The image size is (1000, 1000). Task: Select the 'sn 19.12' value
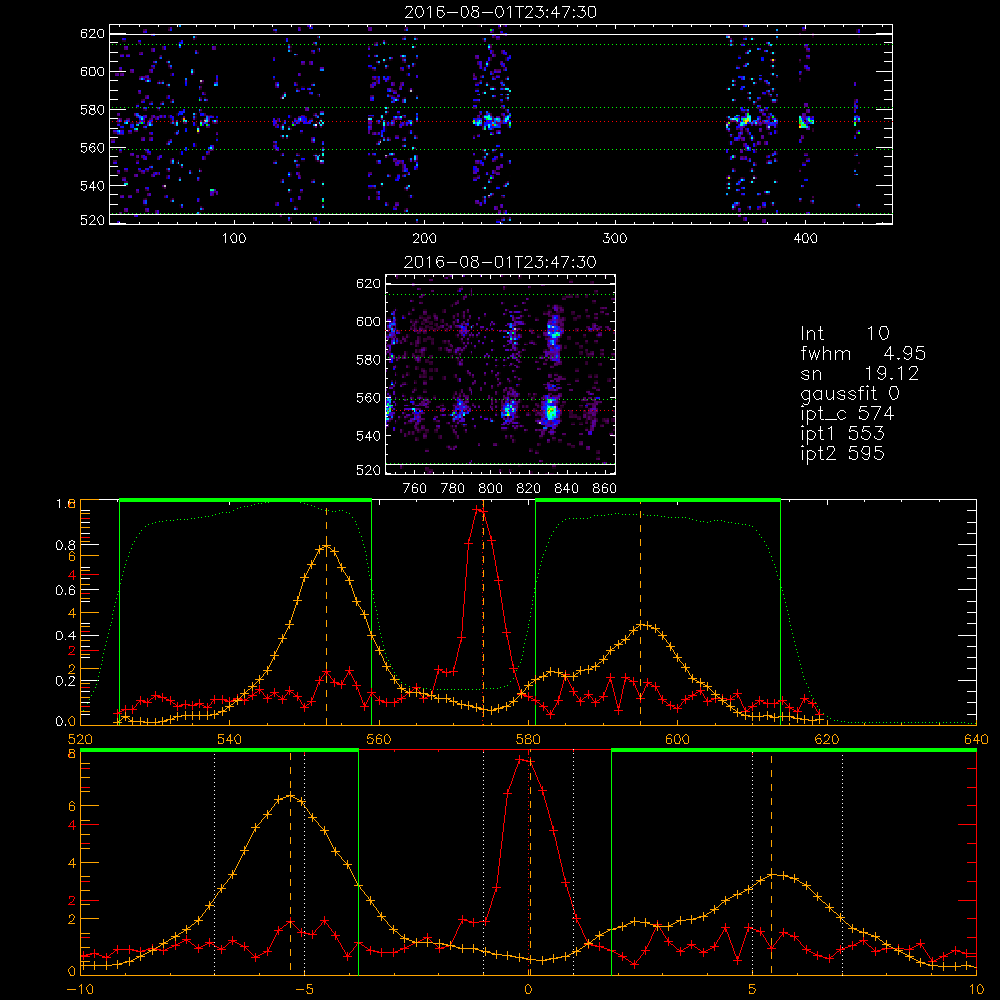[x=860, y=373]
